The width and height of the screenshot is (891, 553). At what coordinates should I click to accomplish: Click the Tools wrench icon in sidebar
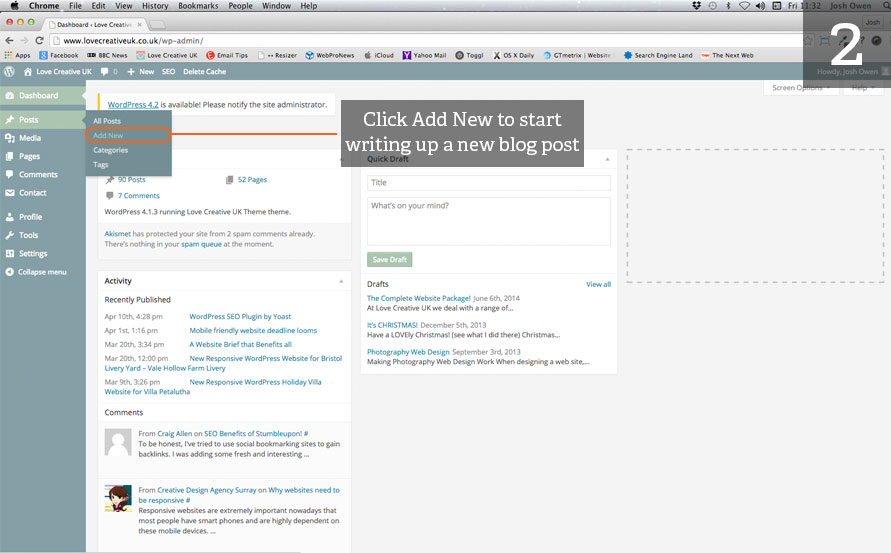[x=9, y=235]
